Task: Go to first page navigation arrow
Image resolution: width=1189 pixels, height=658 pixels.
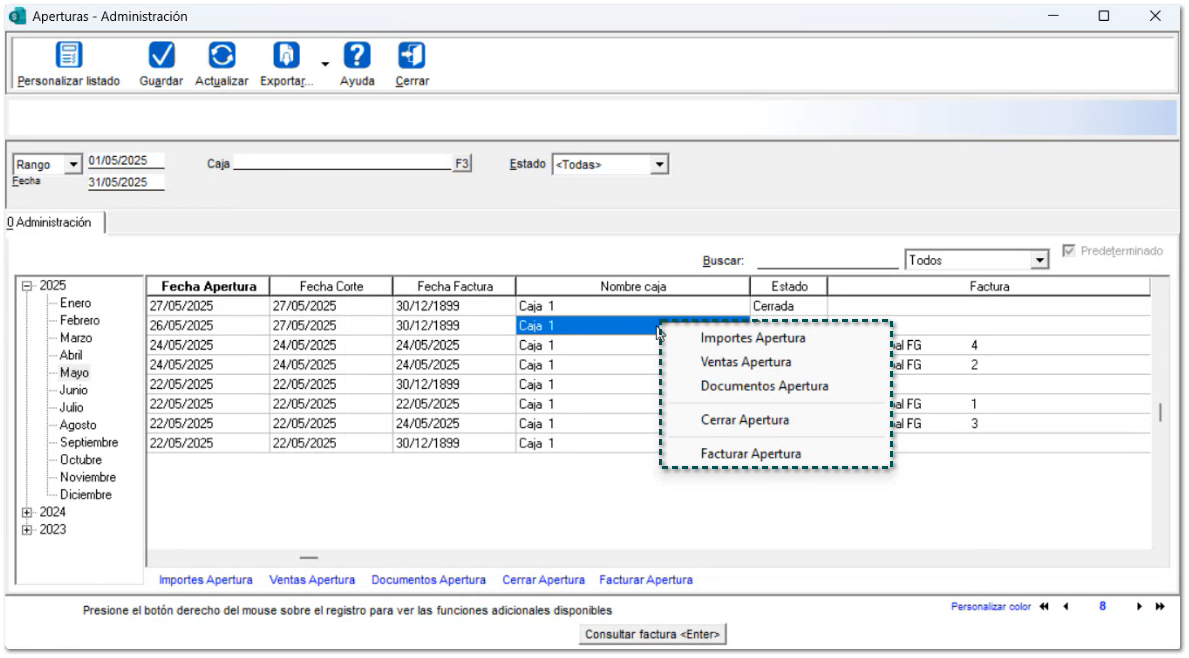Action: pos(1044,607)
